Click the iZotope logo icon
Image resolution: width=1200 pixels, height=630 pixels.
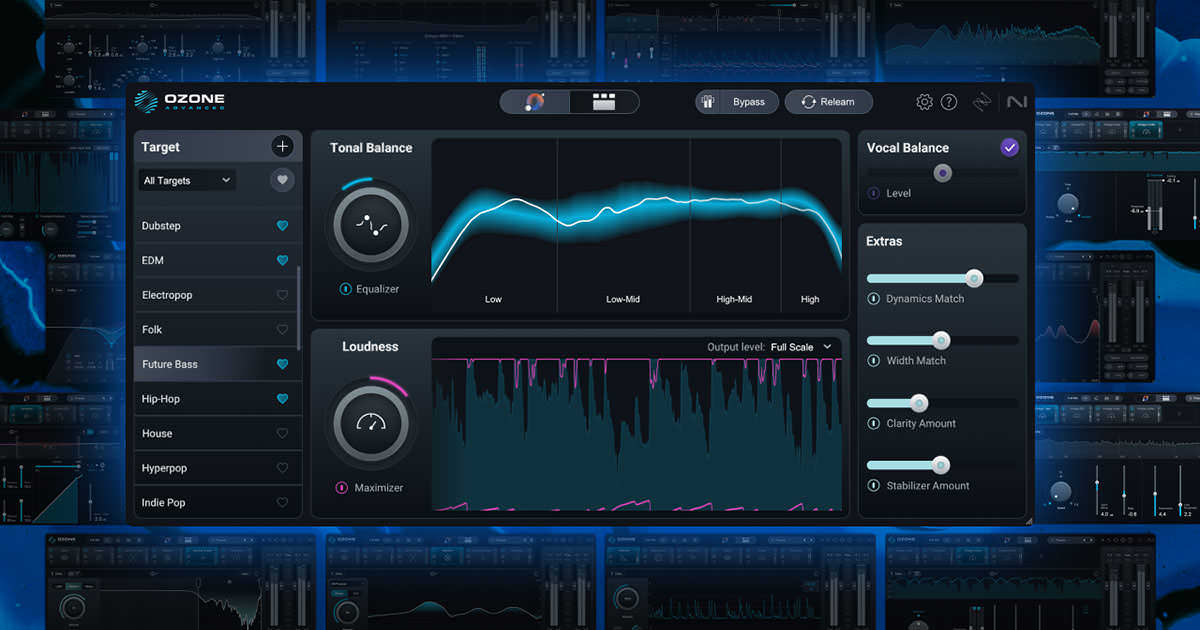click(x=983, y=102)
